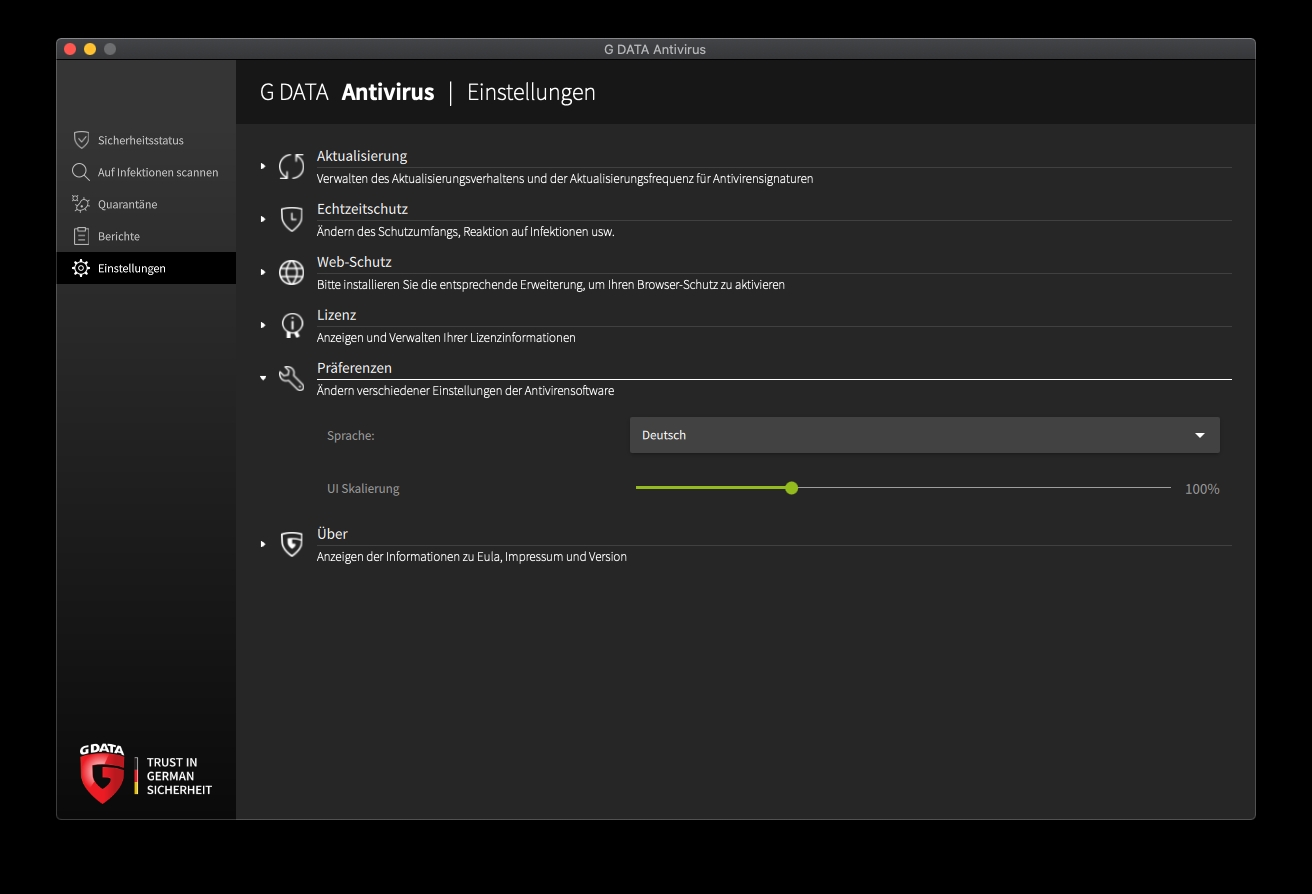1312x894 pixels.
Task: Click the Aktualisierung description text
Action: (x=565, y=179)
